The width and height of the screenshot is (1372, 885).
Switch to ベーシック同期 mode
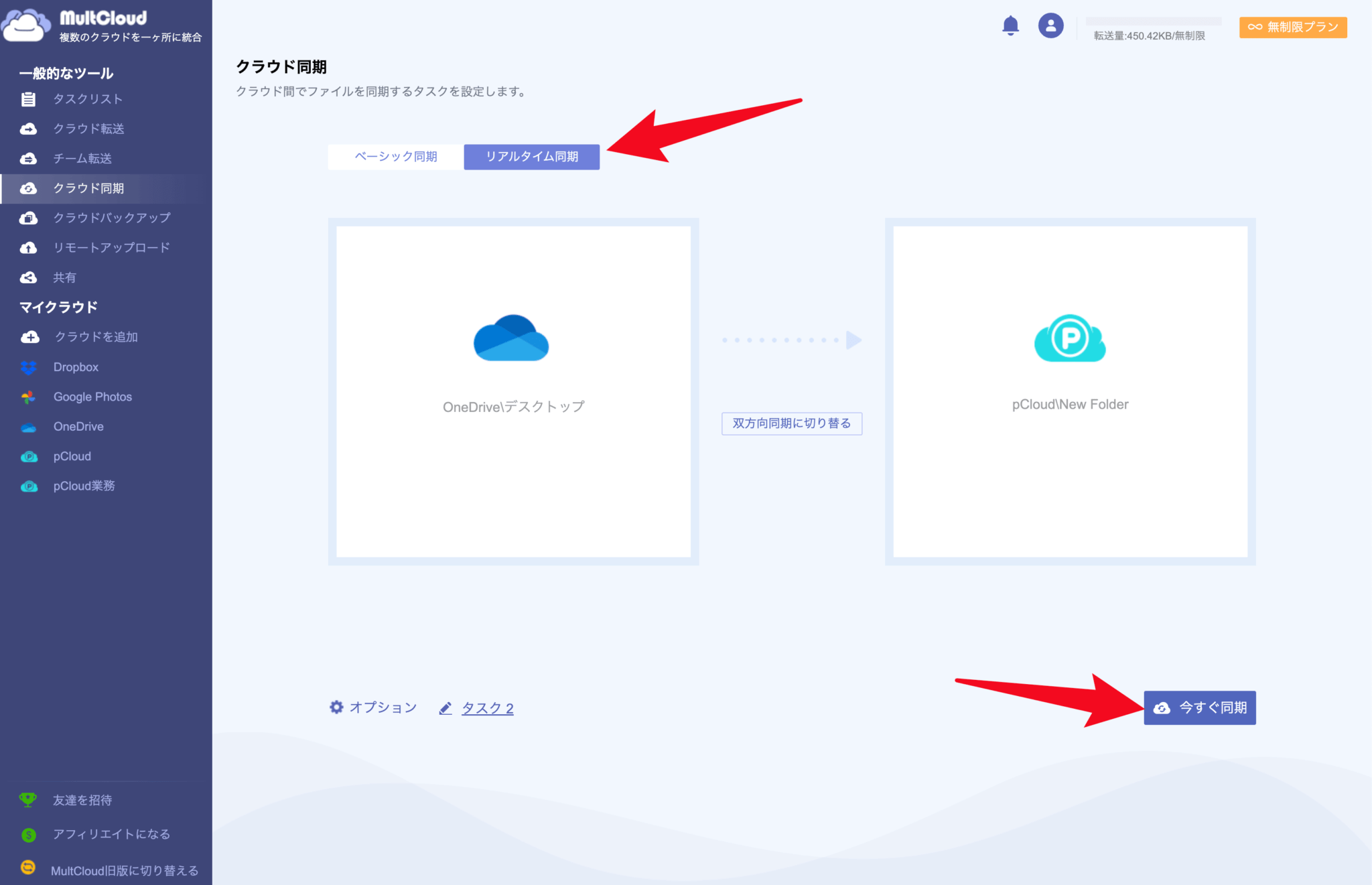tap(395, 157)
